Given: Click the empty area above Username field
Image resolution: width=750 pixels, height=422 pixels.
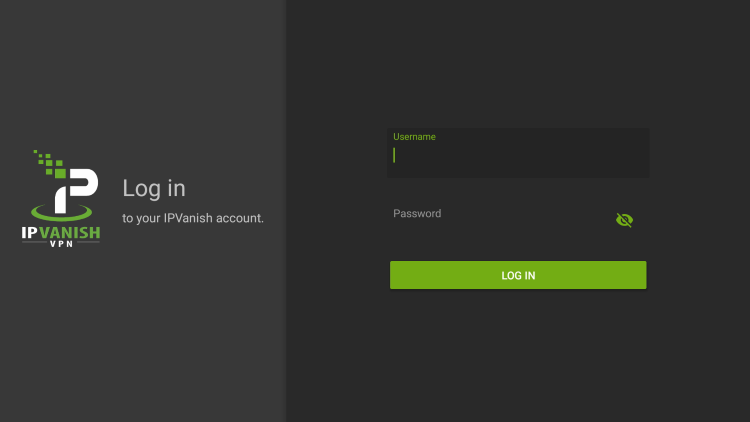Looking at the screenshot, I should tap(518, 62).
